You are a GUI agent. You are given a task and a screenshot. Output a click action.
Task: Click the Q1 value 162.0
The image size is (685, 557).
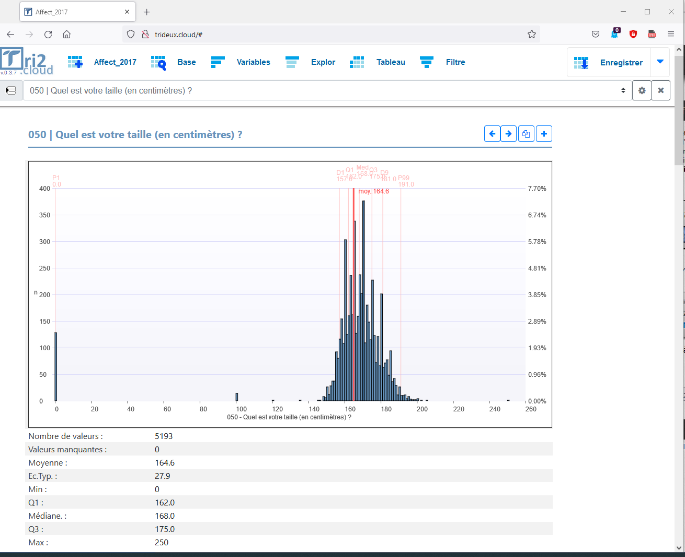165,502
